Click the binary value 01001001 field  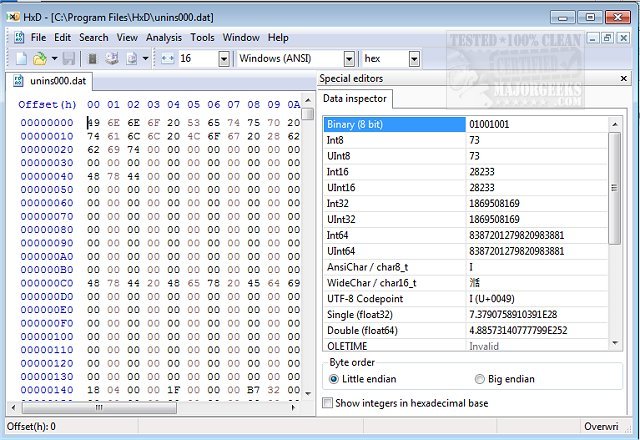pyautogui.click(x=537, y=124)
